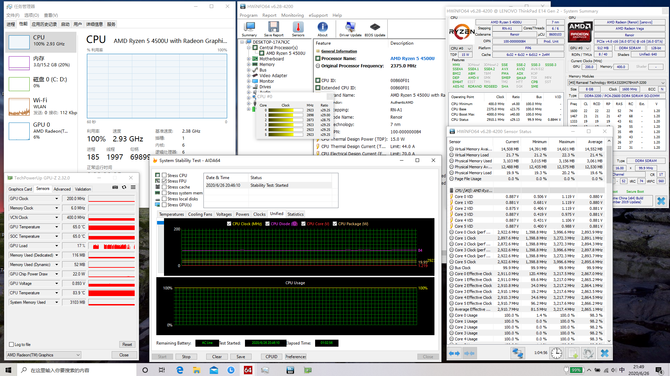670x376 pixels.
Task: Click the GPU-Z refresh icon
Action: (x=124, y=187)
